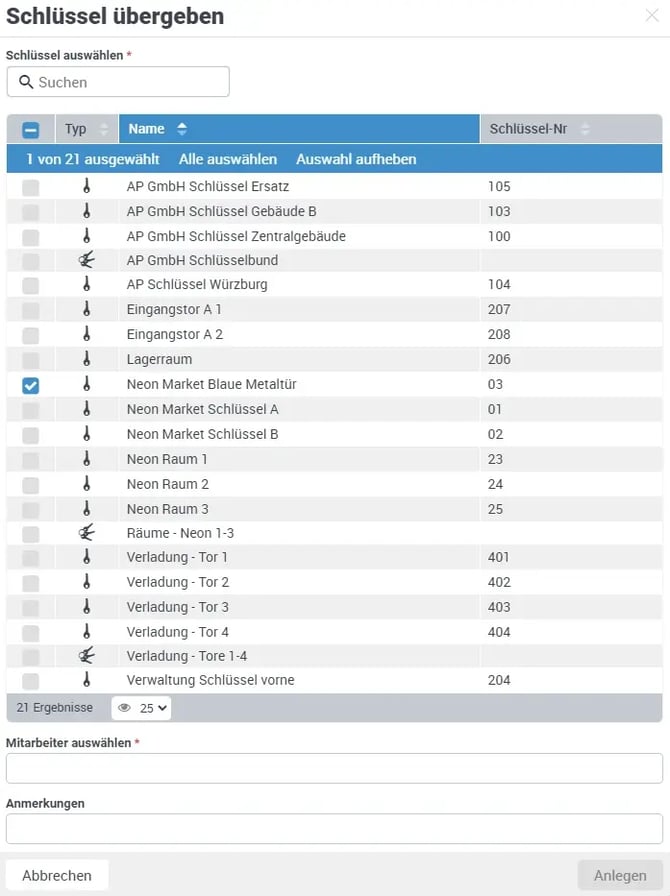The image size is (670, 896).
Task: Click key icon for Verladung - Tor 4
Action: click(86, 631)
